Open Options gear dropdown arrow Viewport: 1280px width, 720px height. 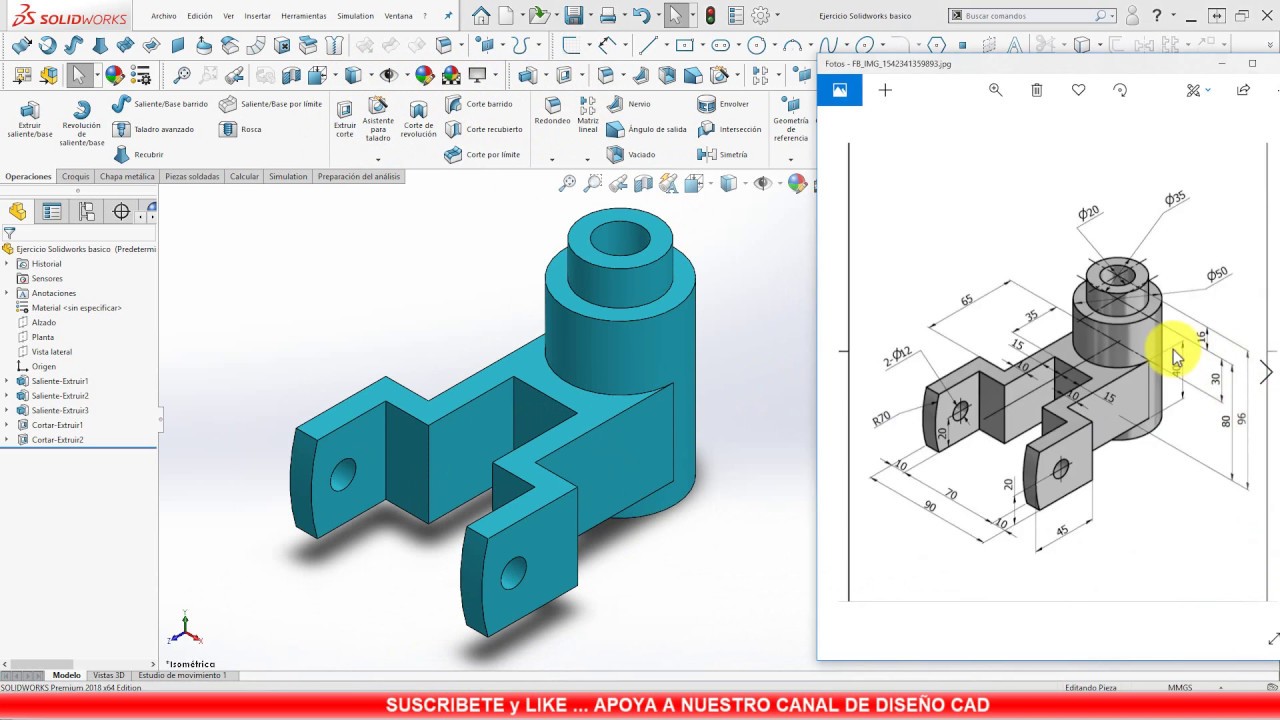pyautogui.click(x=778, y=15)
